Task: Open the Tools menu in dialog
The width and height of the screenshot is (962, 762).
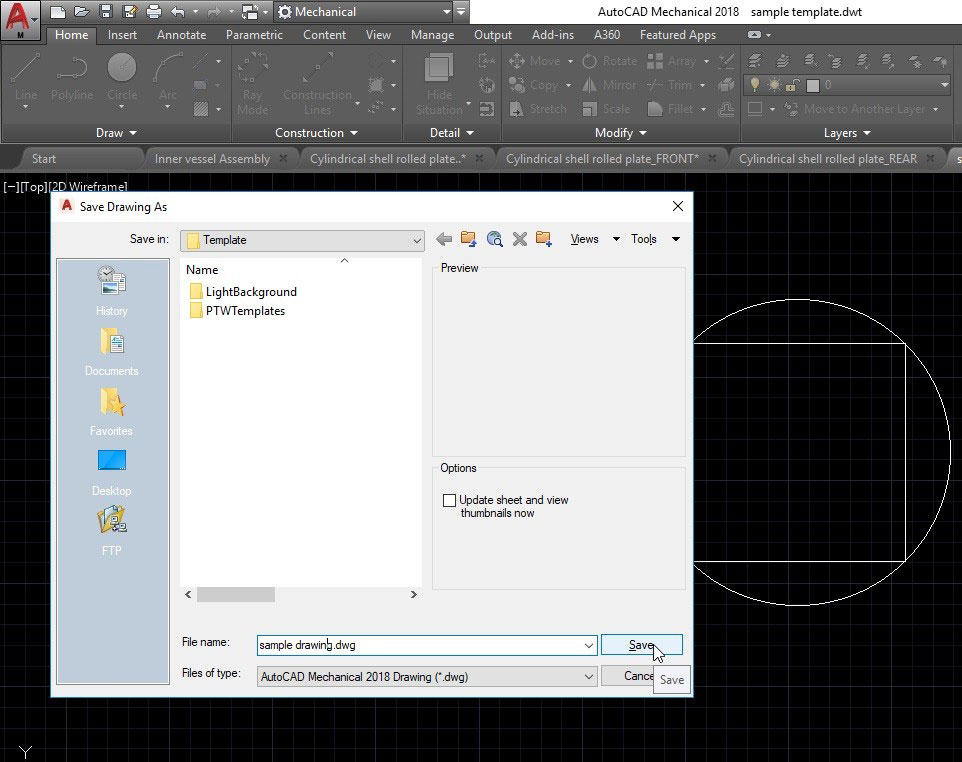Action: 654,239
